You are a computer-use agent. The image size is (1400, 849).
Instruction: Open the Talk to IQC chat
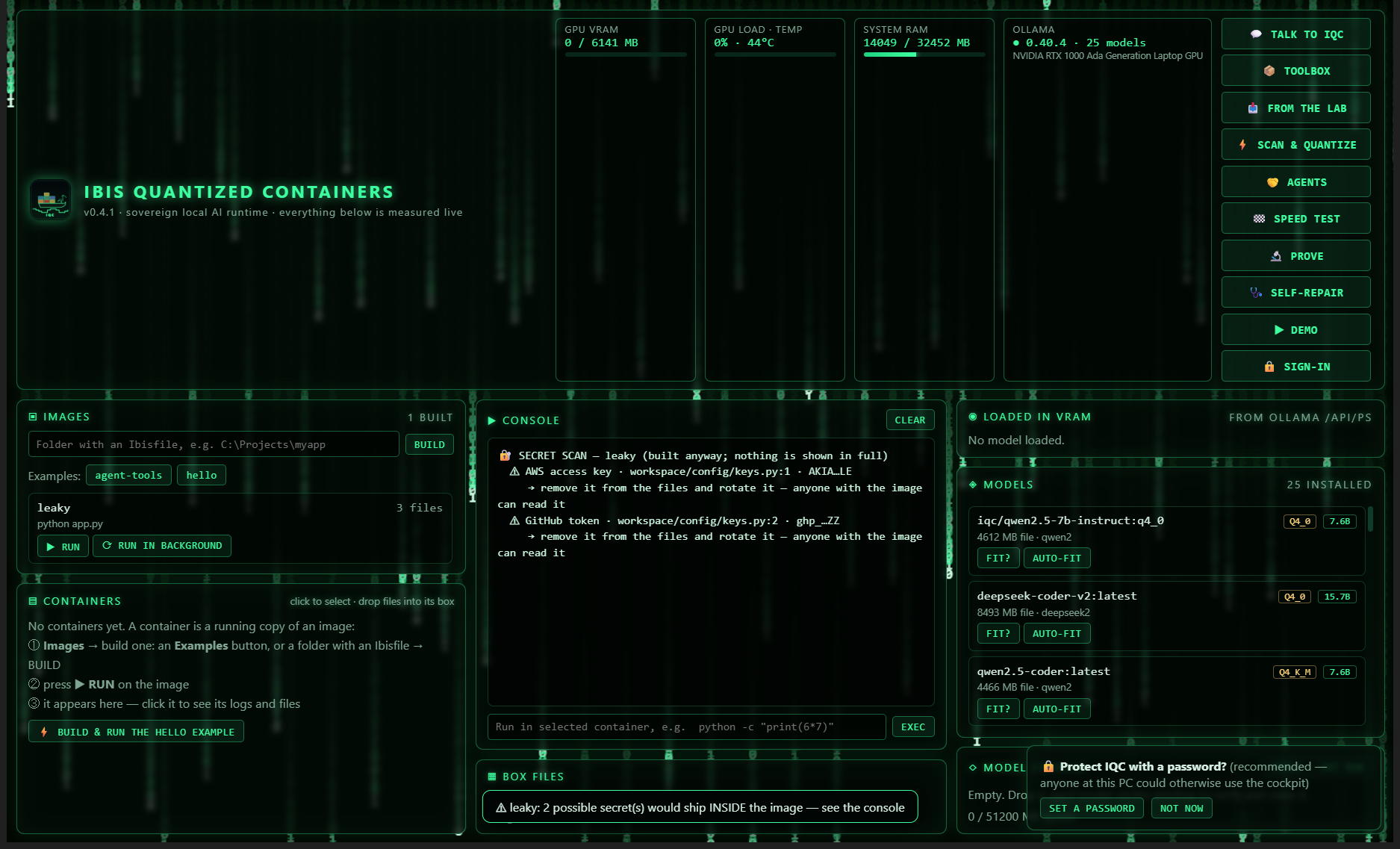(x=1295, y=34)
